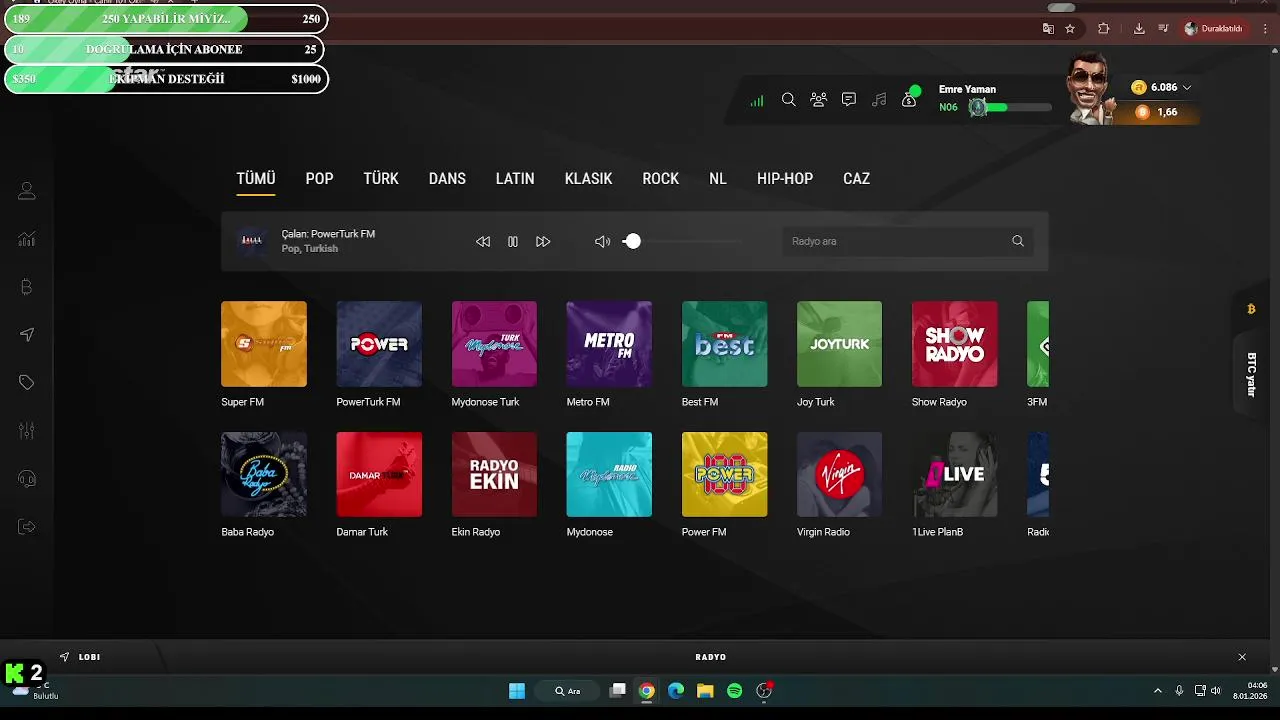Play the Virgin Radio station thumbnail
Viewport: 1280px width, 720px height.
coord(840,474)
